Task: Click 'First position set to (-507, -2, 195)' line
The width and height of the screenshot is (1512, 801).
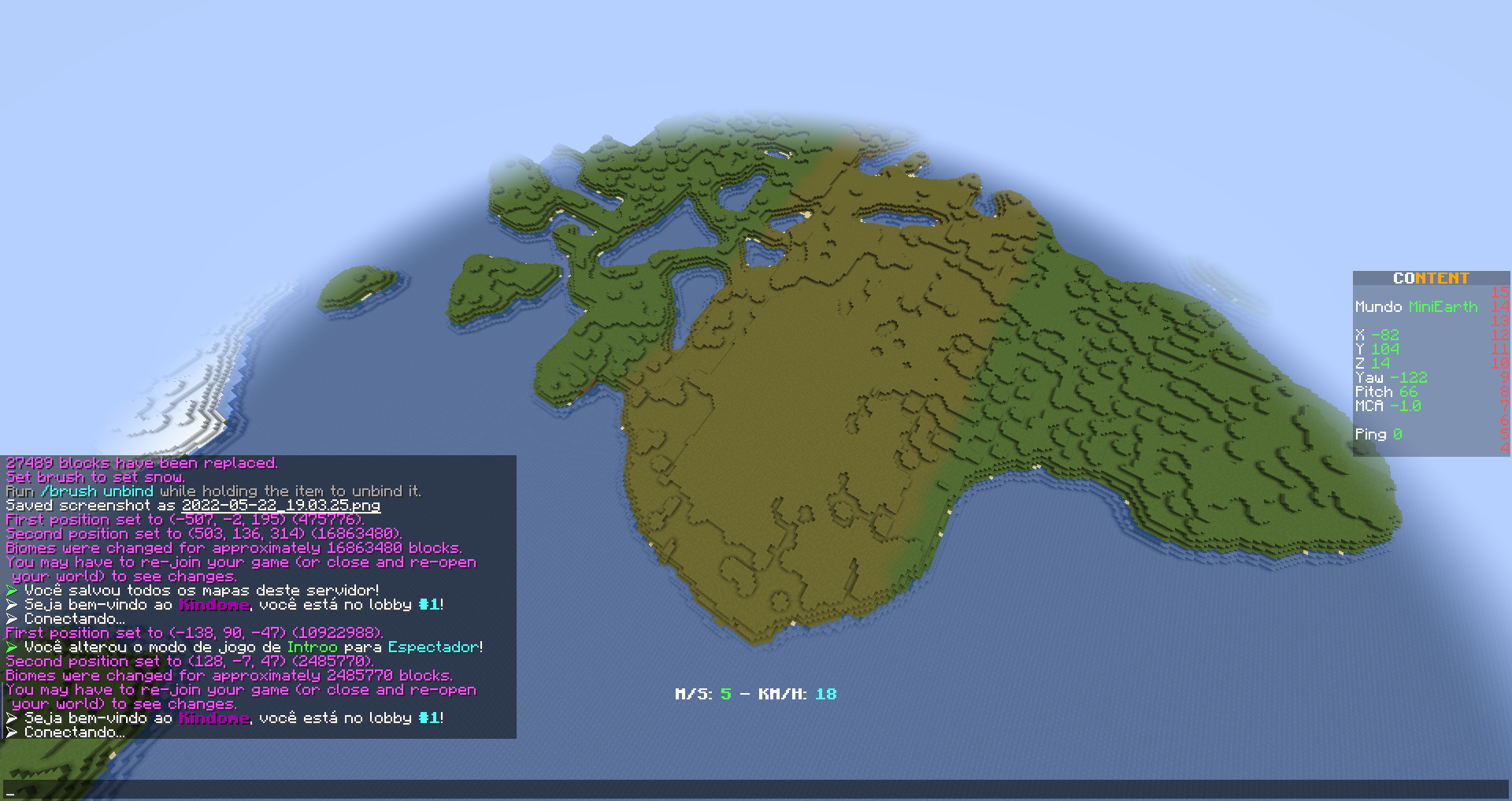Action: (185, 519)
